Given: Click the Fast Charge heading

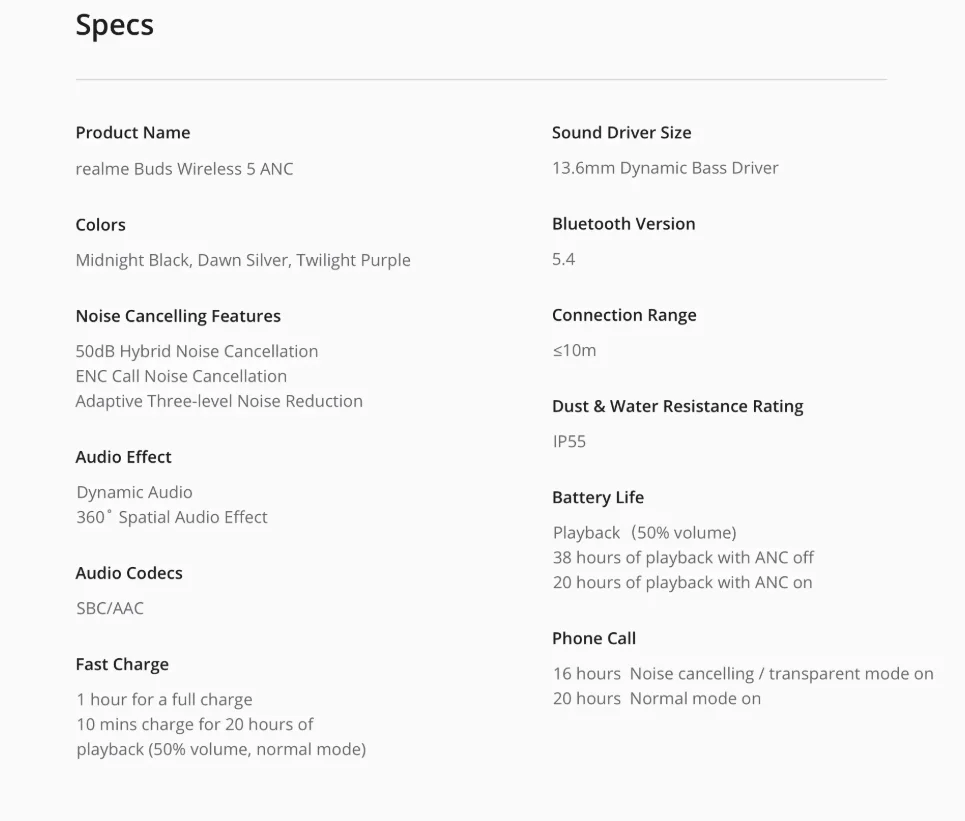Looking at the screenshot, I should (x=122, y=664).
